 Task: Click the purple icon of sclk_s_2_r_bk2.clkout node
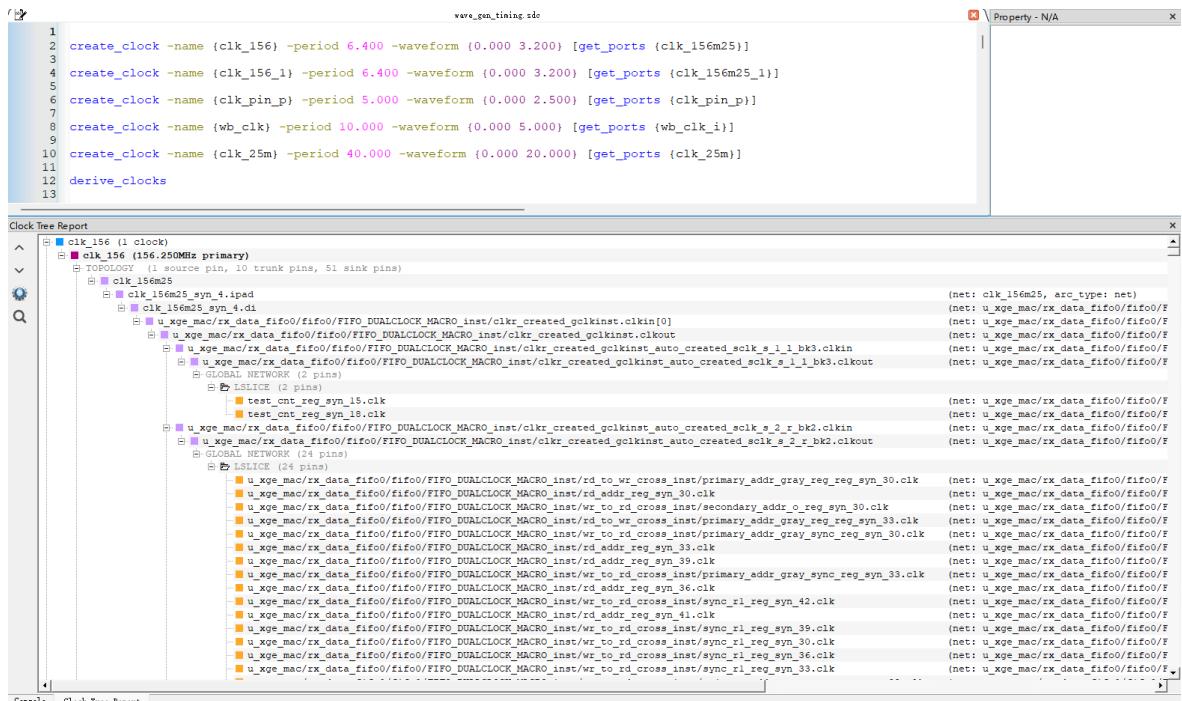[x=194, y=441]
